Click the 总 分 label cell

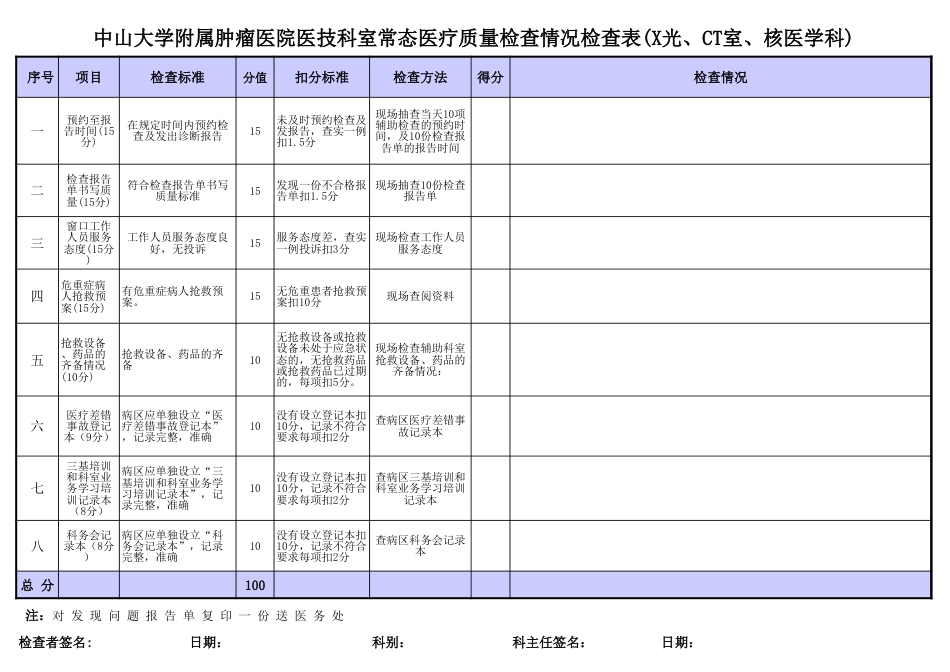click(38, 585)
